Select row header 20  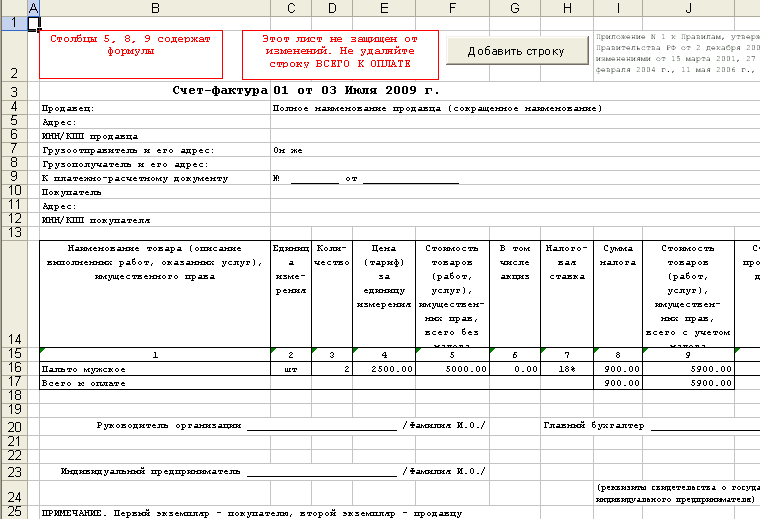[14, 426]
